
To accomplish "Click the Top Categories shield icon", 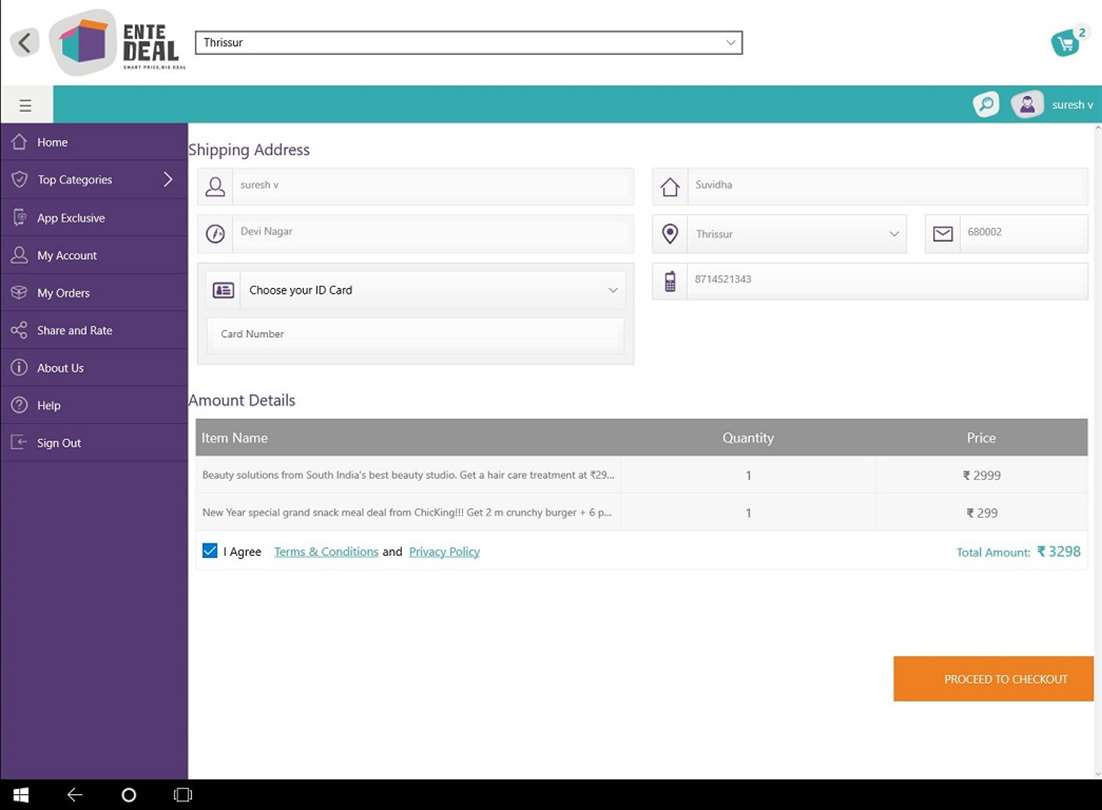I will [x=20, y=180].
